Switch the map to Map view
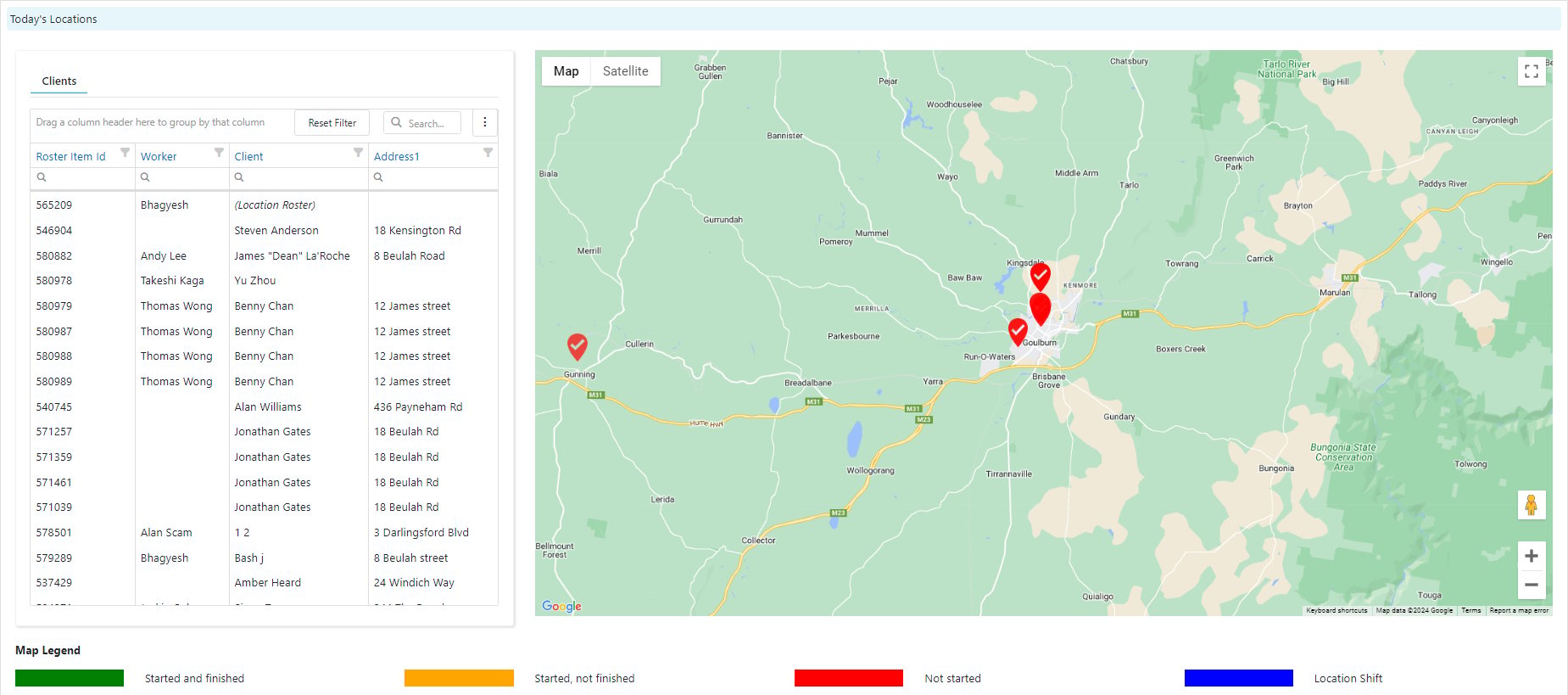The width and height of the screenshot is (1568, 695). point(566,71)
